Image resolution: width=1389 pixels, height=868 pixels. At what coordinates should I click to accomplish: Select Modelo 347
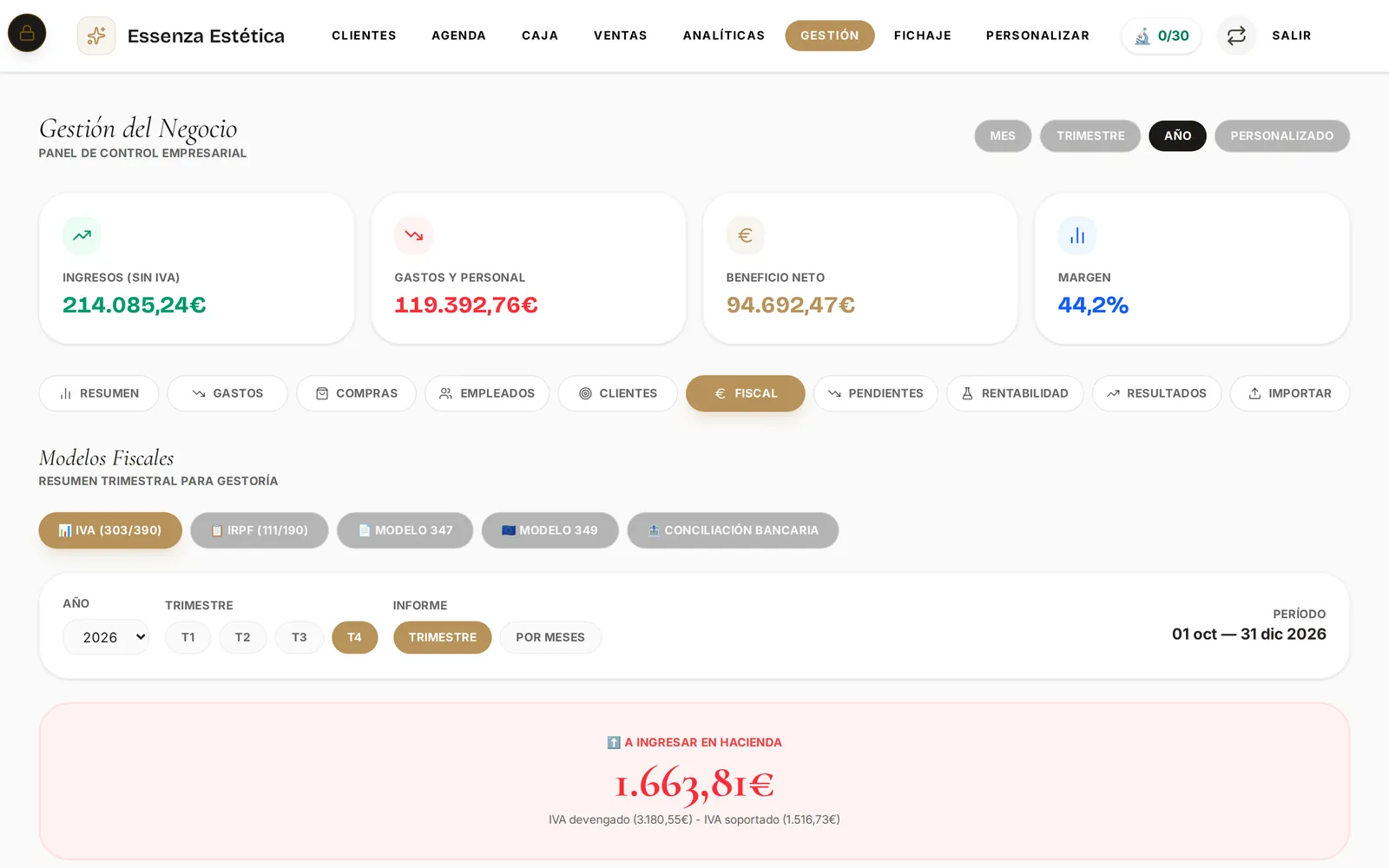pos(405,530)
